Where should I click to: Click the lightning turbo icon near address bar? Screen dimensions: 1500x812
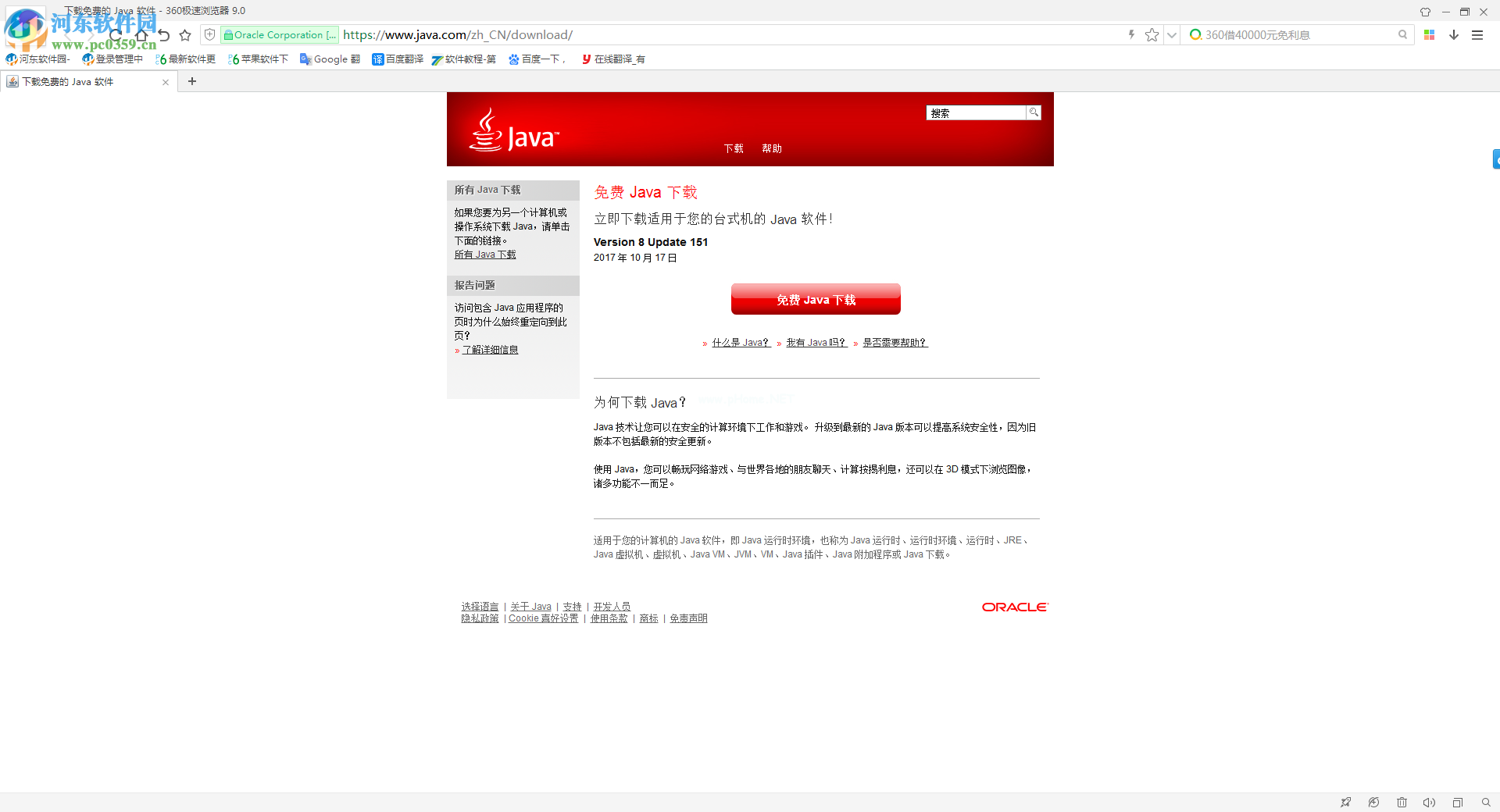click(x=1131, y=35)
